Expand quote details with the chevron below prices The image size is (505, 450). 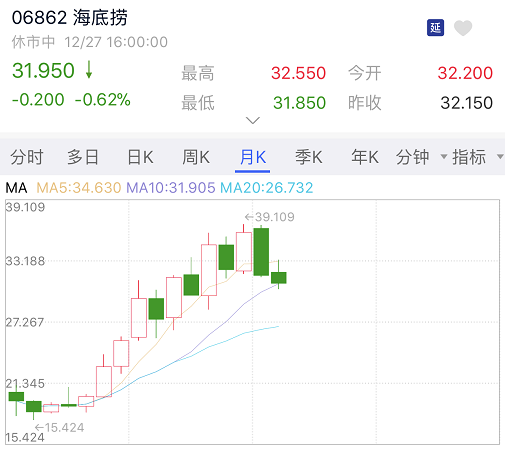tap(253, 120)
